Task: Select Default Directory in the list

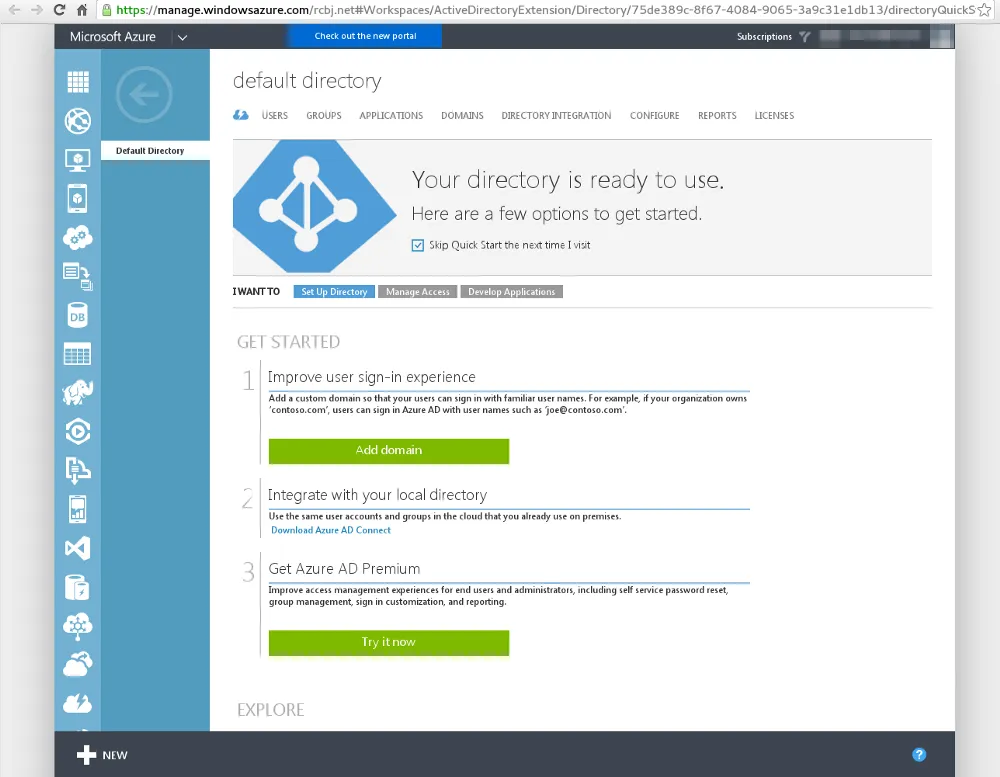Action: (156, 151)
